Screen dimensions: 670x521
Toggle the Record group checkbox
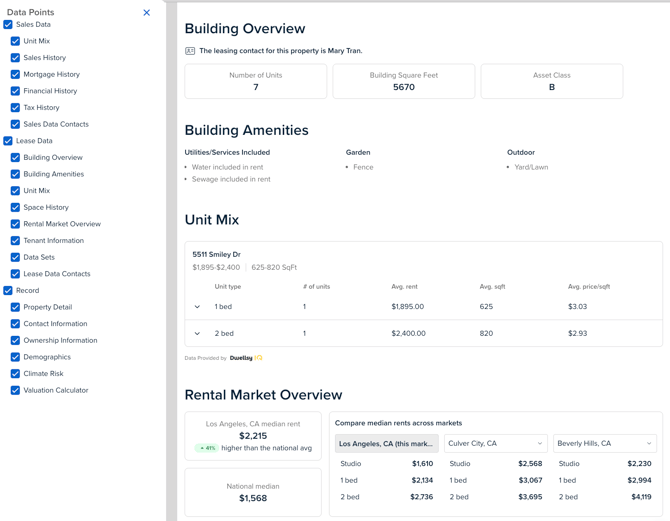pos(8,291)
